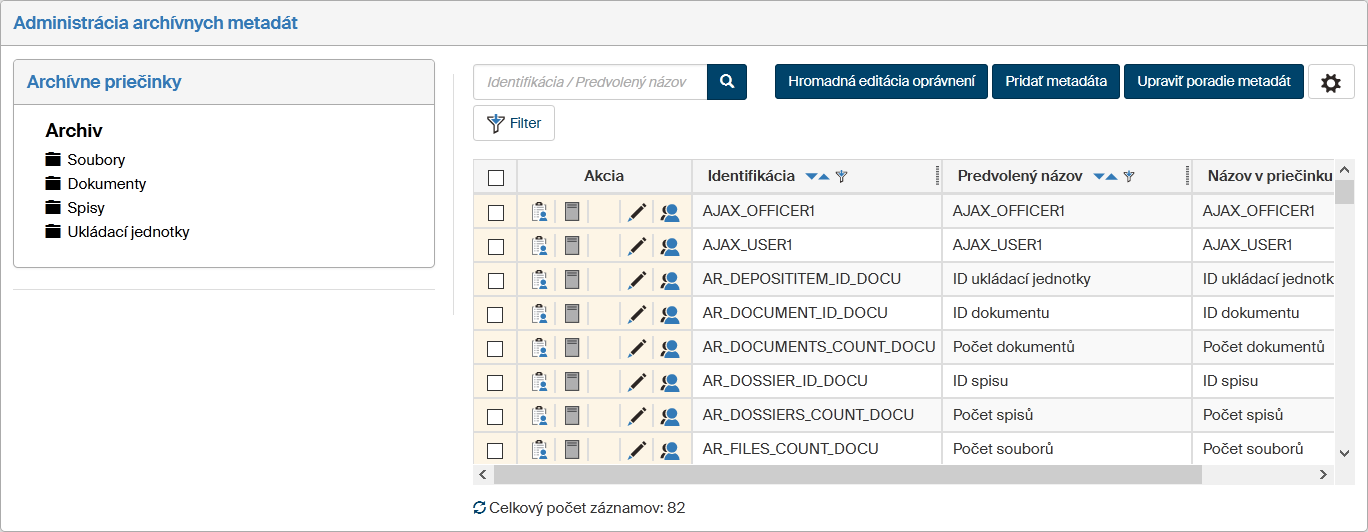Select the Ukládací jednotky folder
This screenshot has width=1368, height=532.
point(128,232)
